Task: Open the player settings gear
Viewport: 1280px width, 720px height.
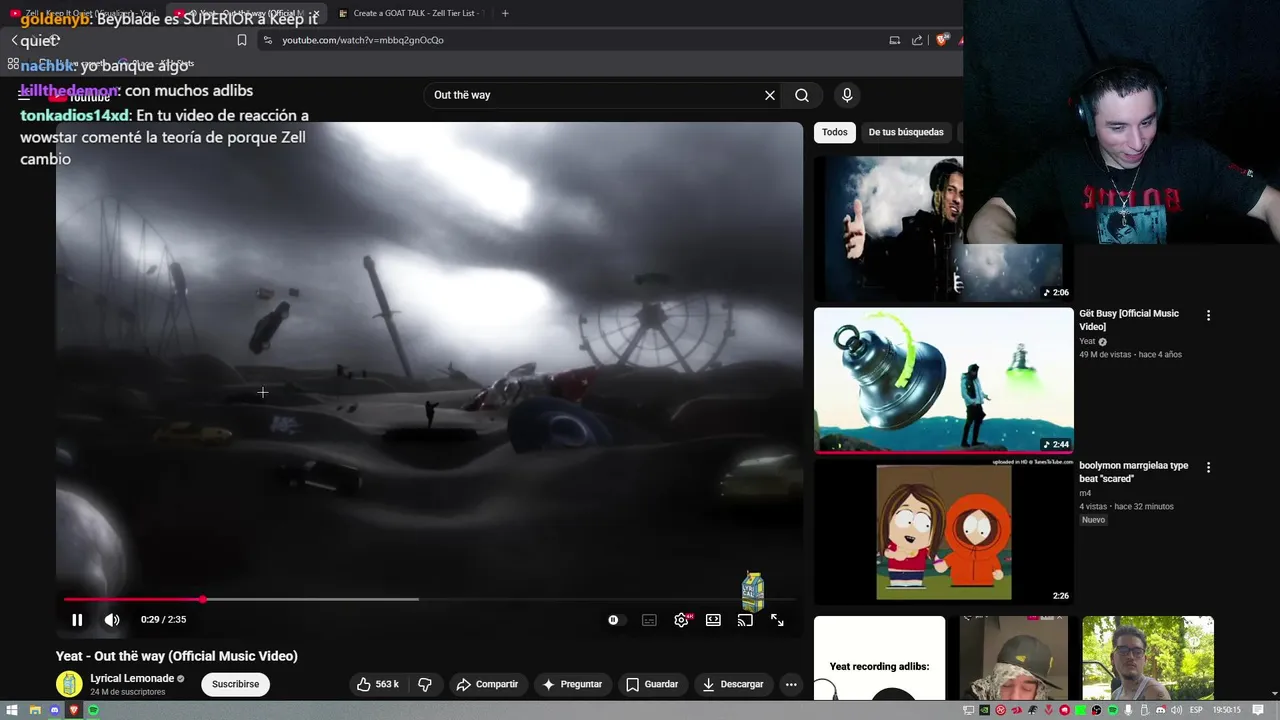Action: 681,620
